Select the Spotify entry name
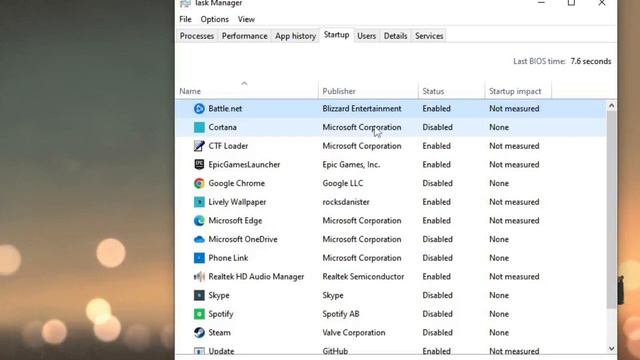Viewport: 640px width, 360px height. tap(221, 314)
